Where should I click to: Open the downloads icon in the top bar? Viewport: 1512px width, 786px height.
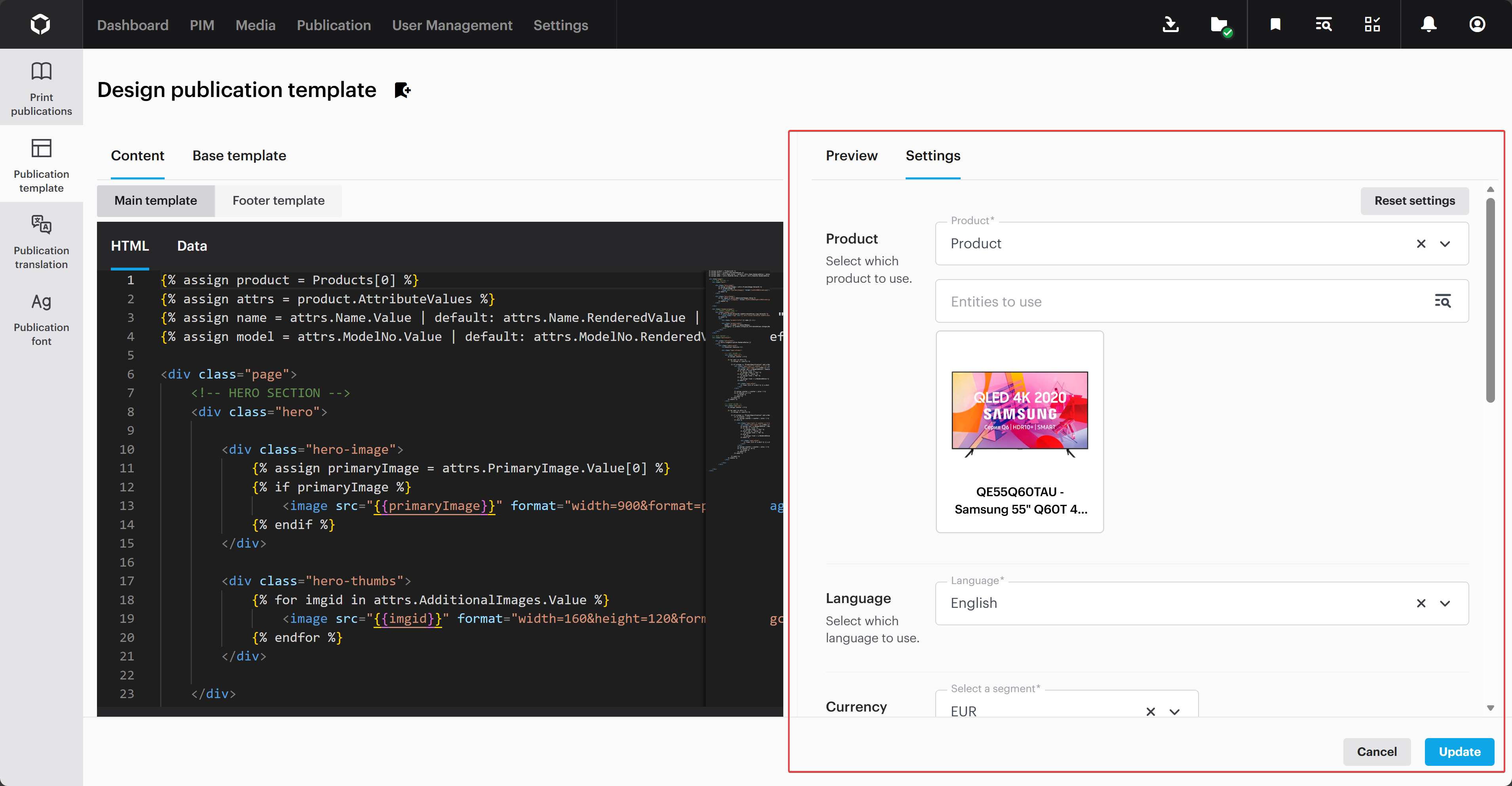(x=1170, y=24)
